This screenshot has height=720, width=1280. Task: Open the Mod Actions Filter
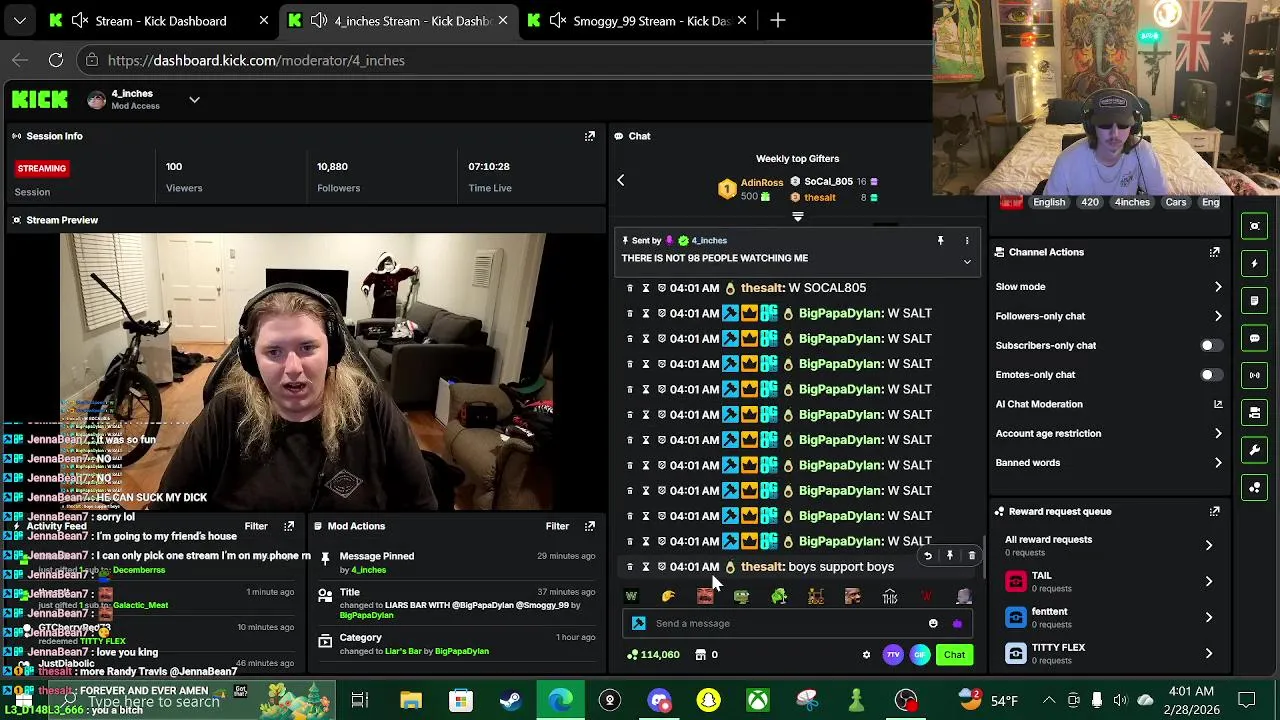557,526
